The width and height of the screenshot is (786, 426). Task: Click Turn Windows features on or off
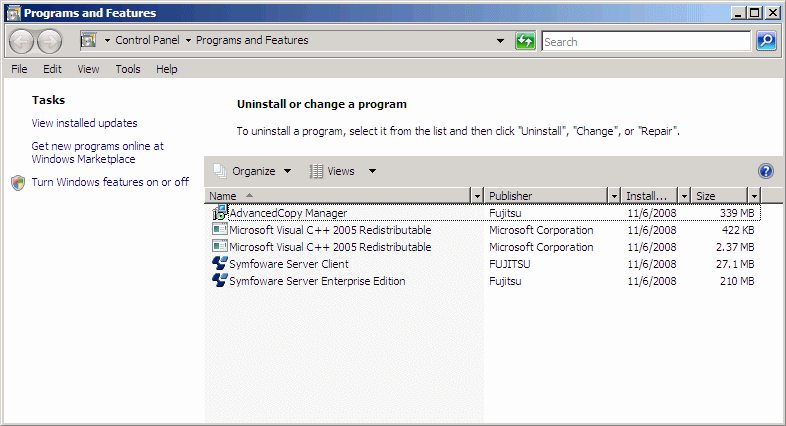110,182
